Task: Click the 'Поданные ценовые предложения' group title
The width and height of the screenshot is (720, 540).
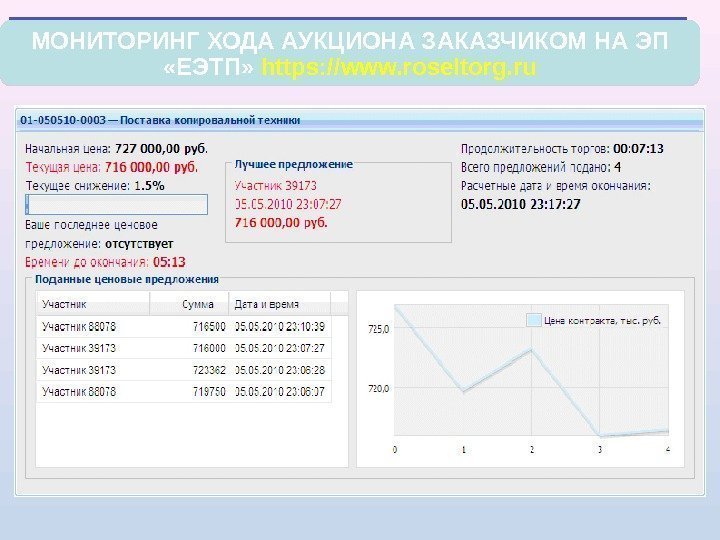Action: point(127,279)
